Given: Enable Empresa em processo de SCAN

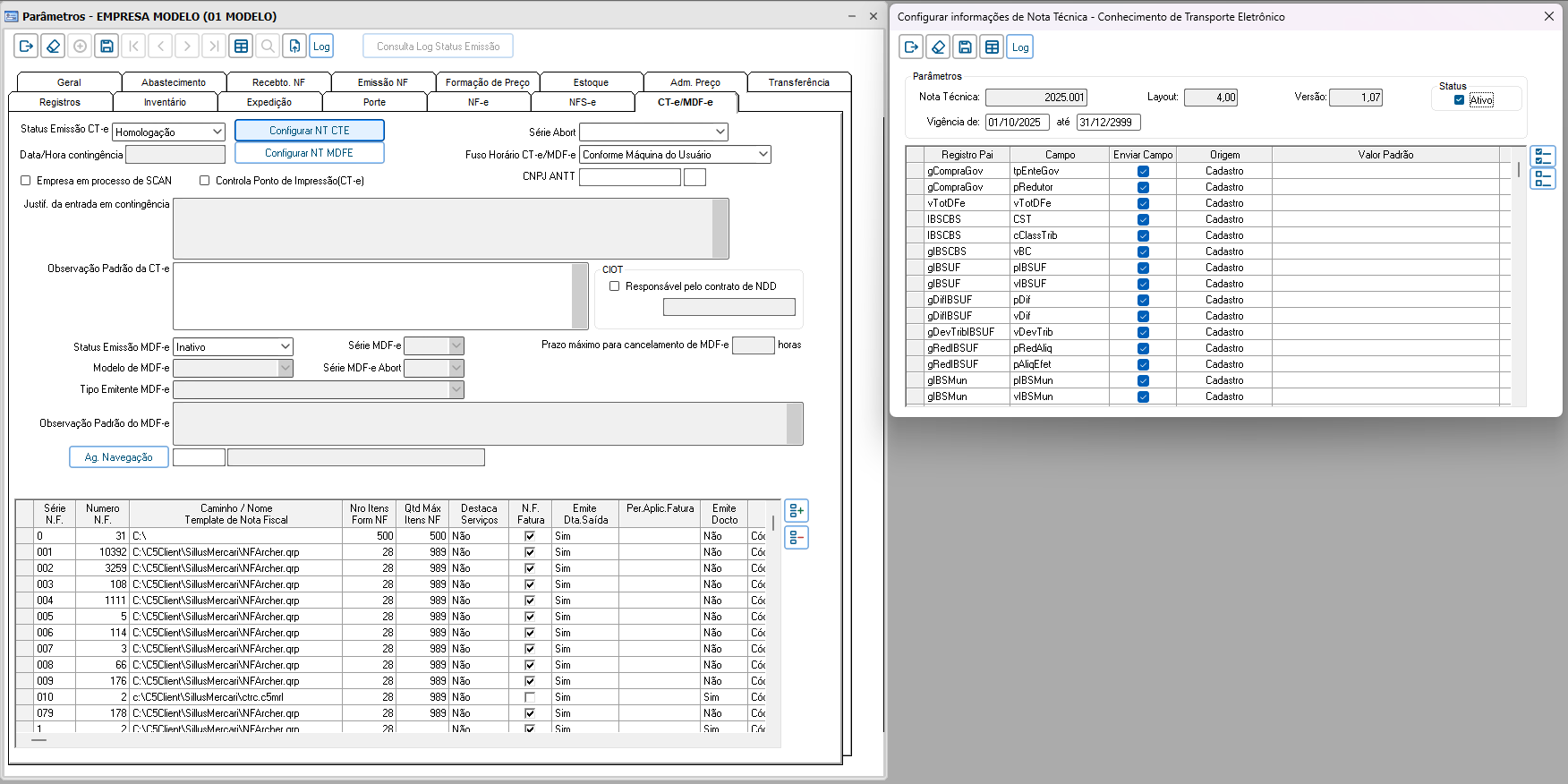Looking at the screenshot, I should click(26, 181).
